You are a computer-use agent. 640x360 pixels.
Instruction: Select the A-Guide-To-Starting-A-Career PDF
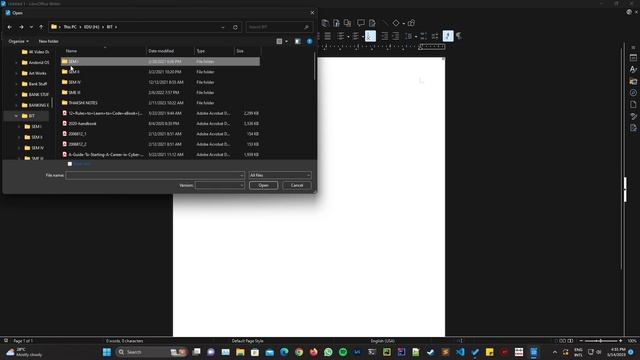pyautogui.click(x=160, y=155)
